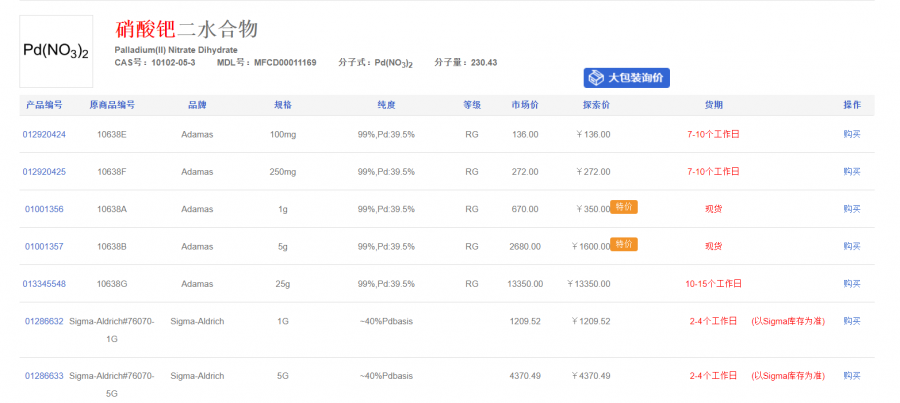Open product number 01286633 link
The image size is (900, 403).
click(x=44, y=376)
